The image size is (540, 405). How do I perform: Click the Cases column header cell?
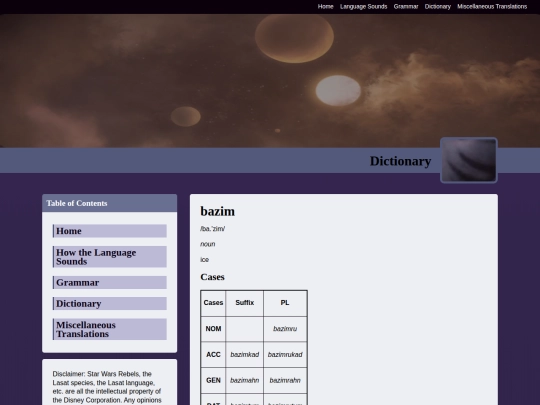(x=213, y=303)
